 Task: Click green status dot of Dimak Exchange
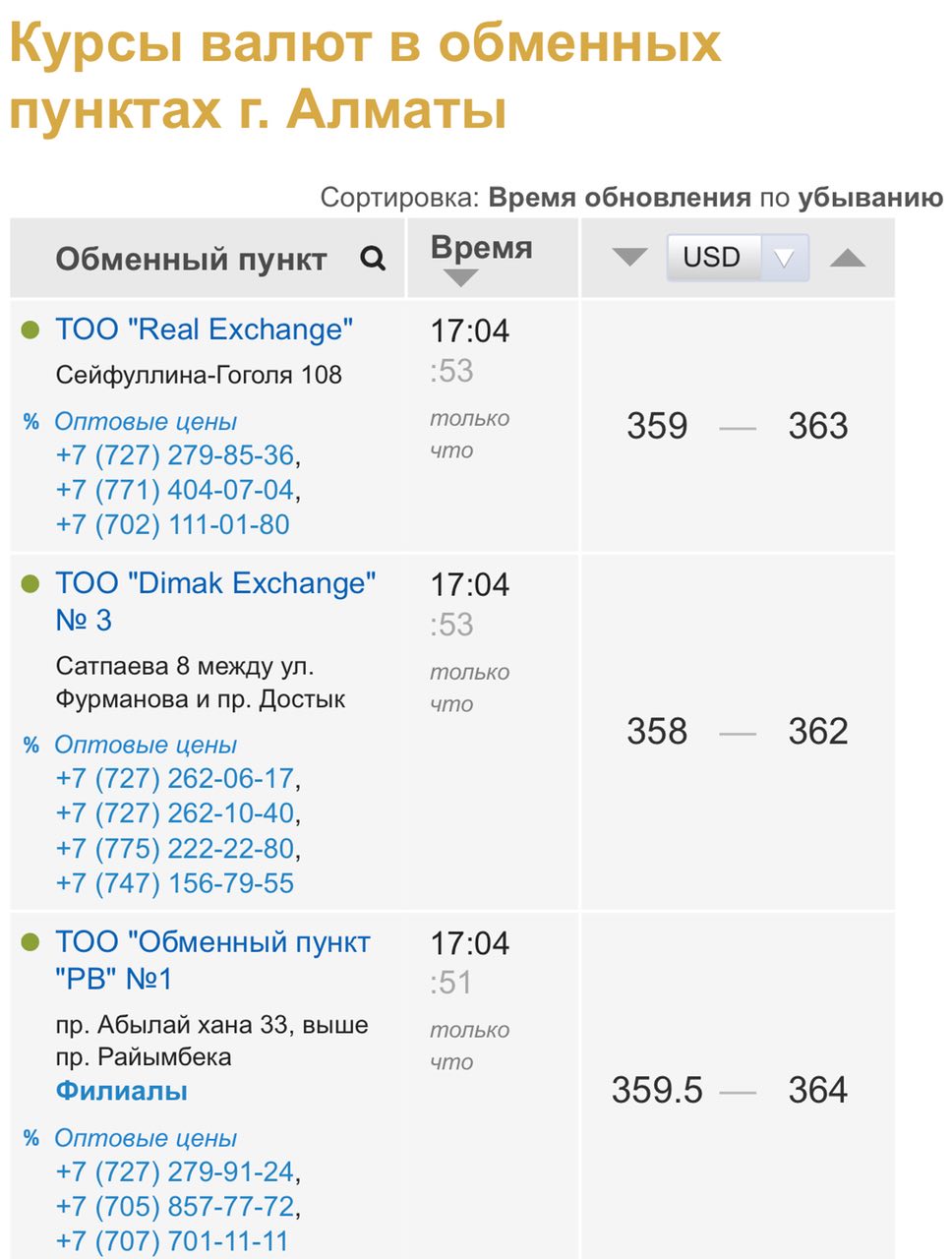click(30, 584)
